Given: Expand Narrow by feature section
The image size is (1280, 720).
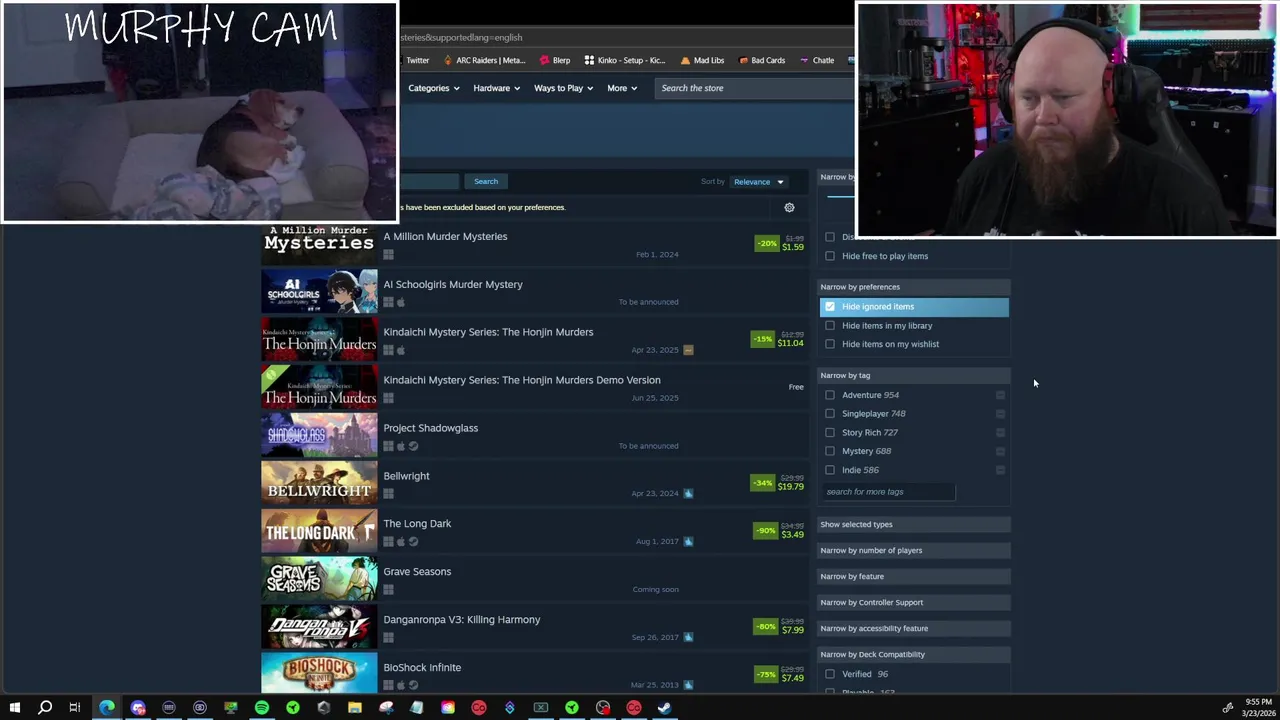Looking at the screenshot, I should point(914,576).
